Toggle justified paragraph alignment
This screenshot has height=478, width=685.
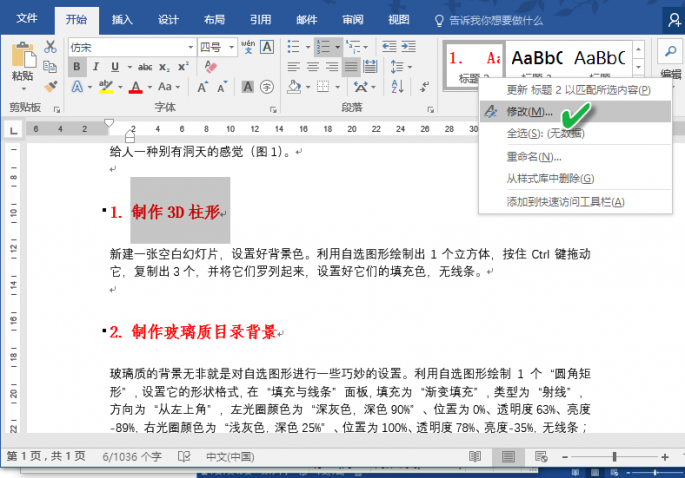tap(352, 67)
